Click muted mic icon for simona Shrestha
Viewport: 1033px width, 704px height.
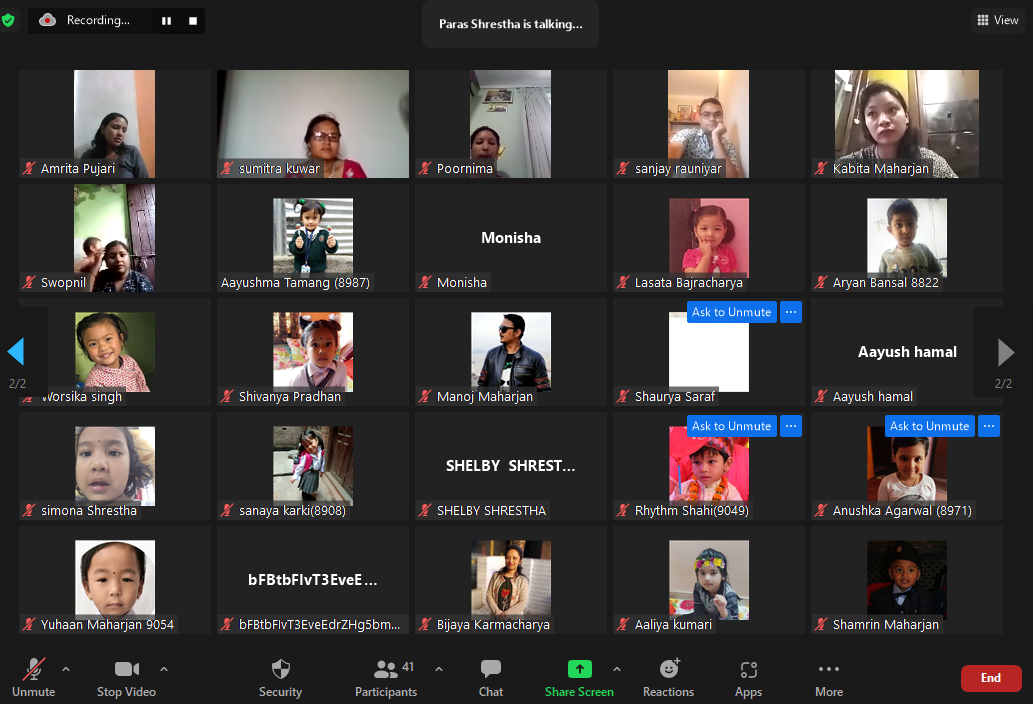click(x=29, y=510)
